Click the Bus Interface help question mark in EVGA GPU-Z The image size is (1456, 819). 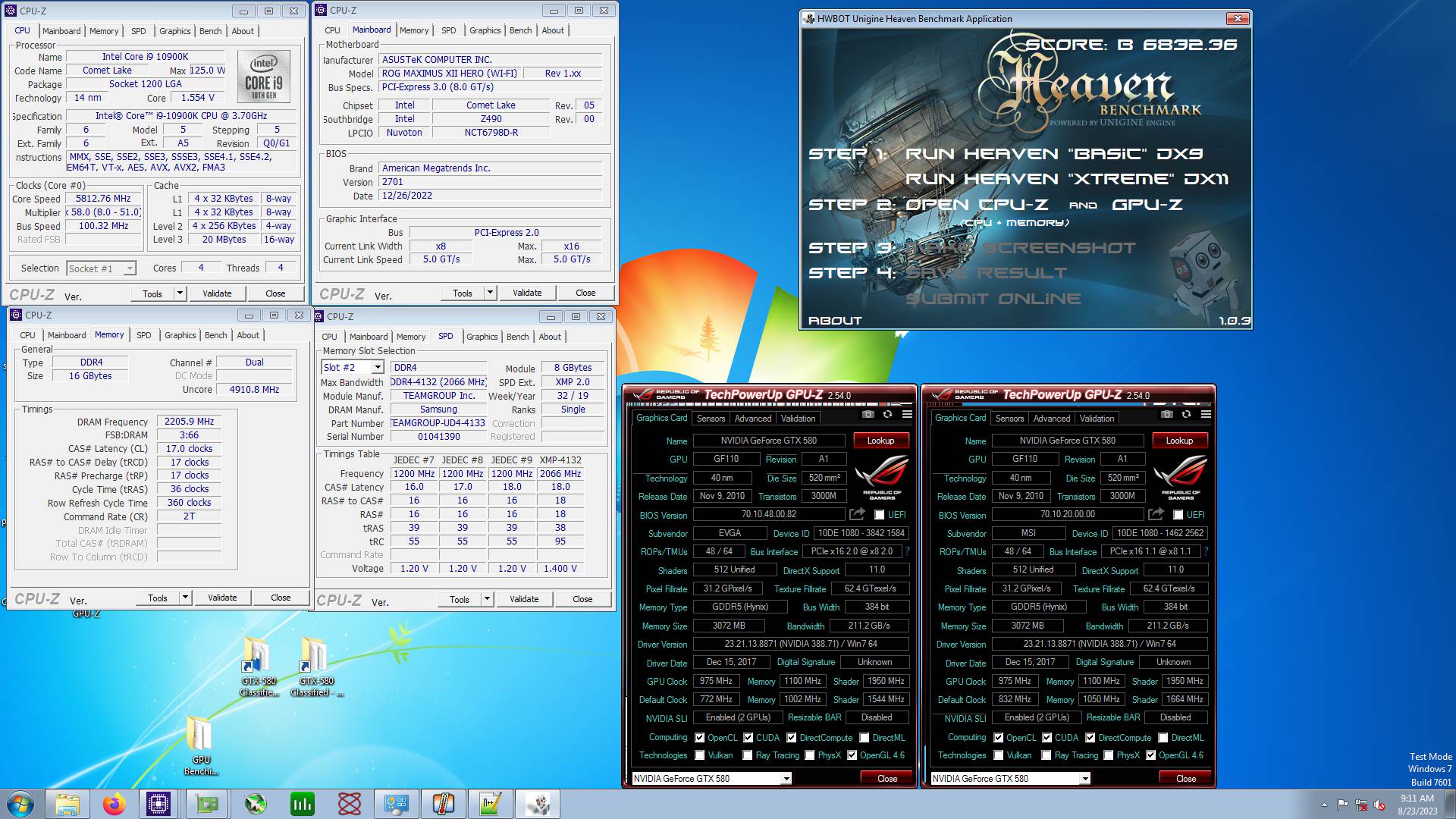click(908, 551)
